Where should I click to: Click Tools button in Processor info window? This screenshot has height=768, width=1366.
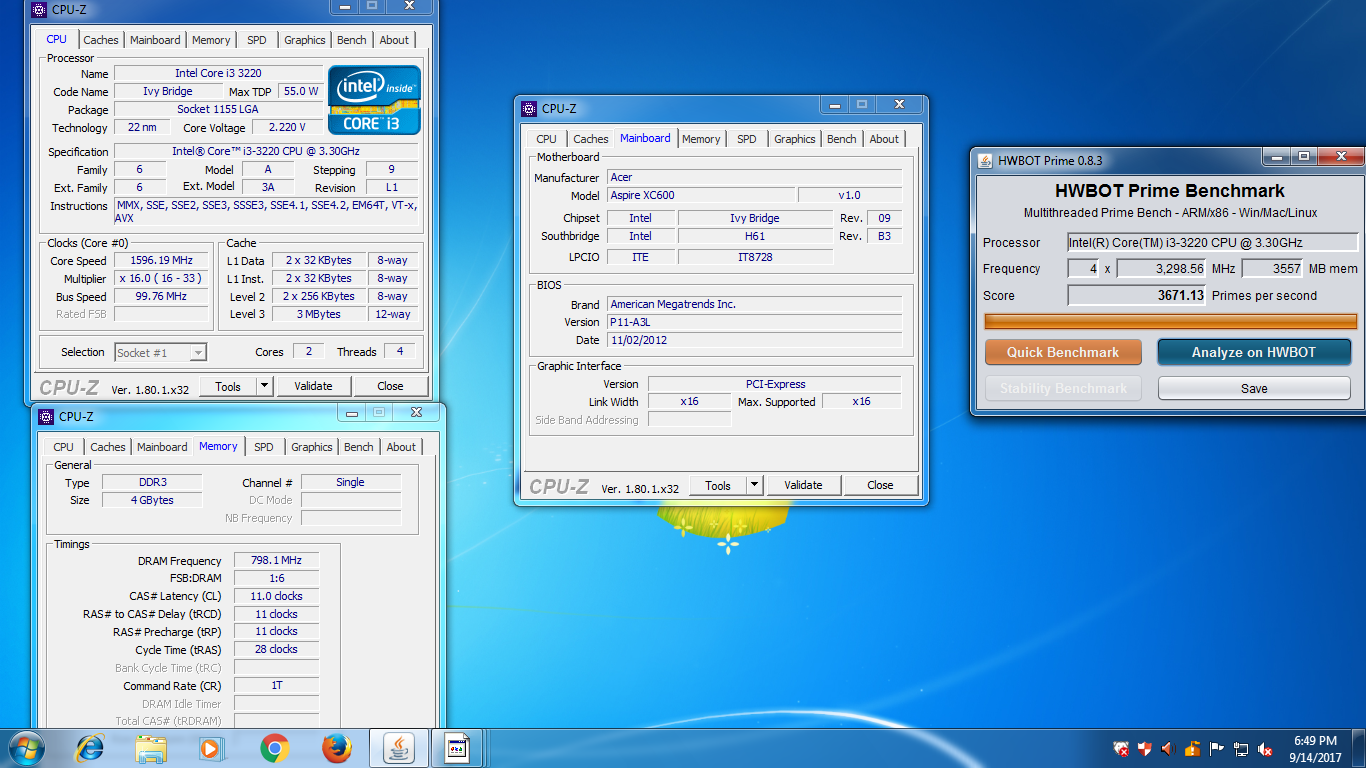[228, 386]
